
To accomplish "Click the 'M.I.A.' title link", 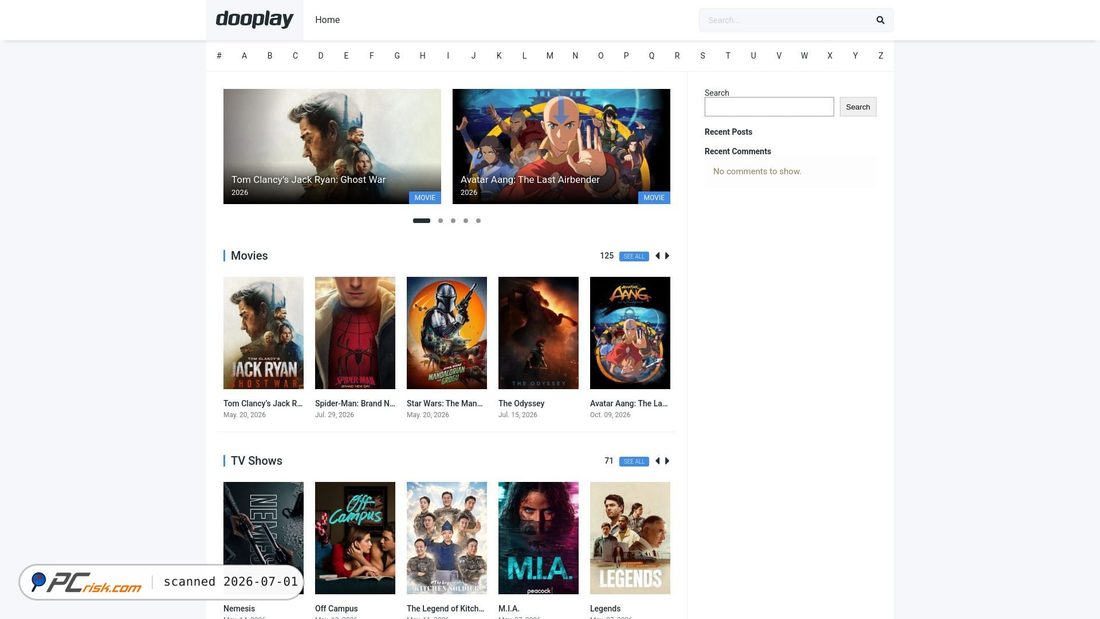I will [x=509, y=608].
